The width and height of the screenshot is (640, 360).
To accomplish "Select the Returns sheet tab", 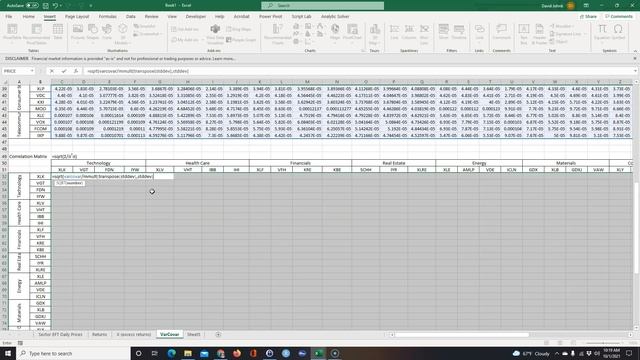I will click(x=99, y=334).
